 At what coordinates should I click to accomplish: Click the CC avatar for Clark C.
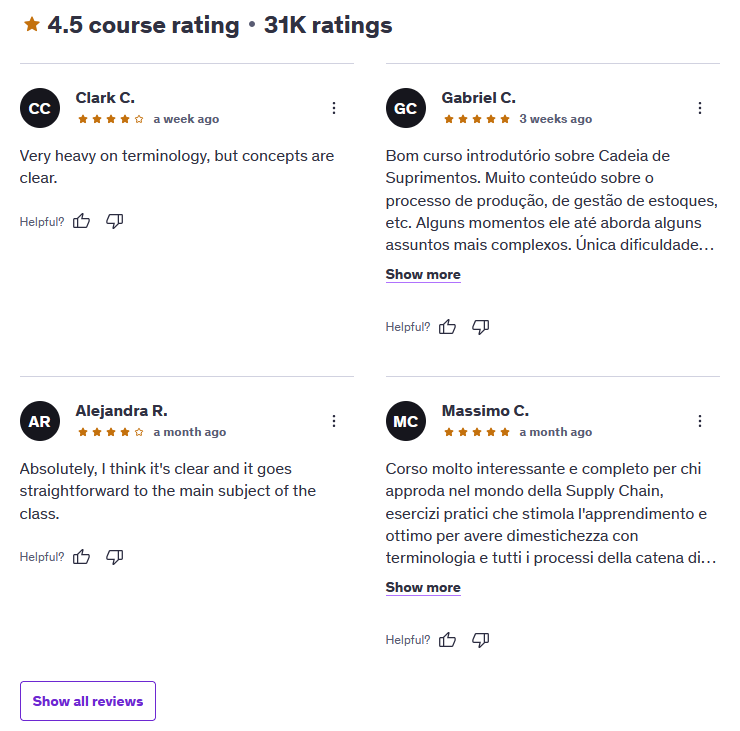point(40,109)
